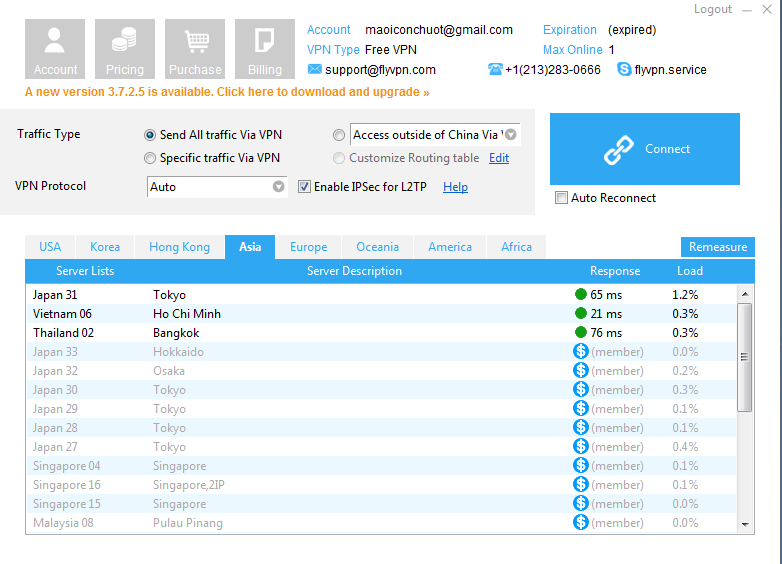Click the telephone icon beside the phone number
Screen dimensions: 782x564
pyautogui.click(x=495, y=70)
